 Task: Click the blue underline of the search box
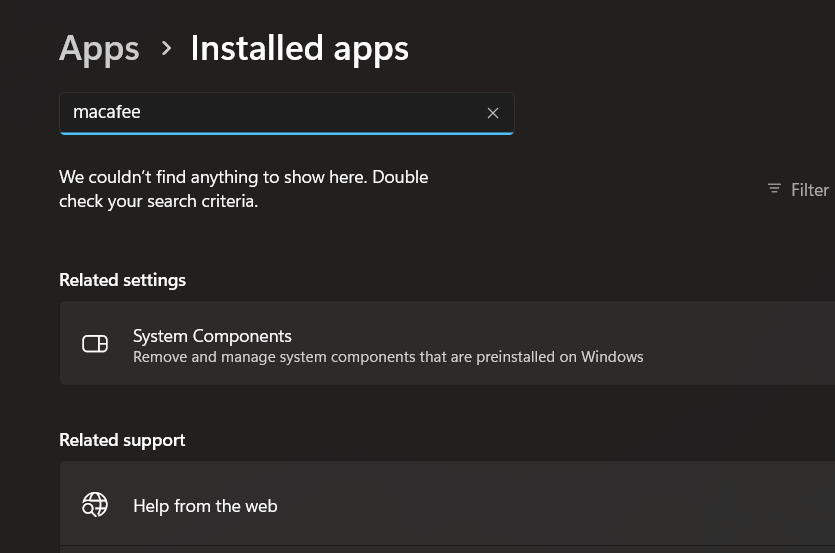click(286, 132)
